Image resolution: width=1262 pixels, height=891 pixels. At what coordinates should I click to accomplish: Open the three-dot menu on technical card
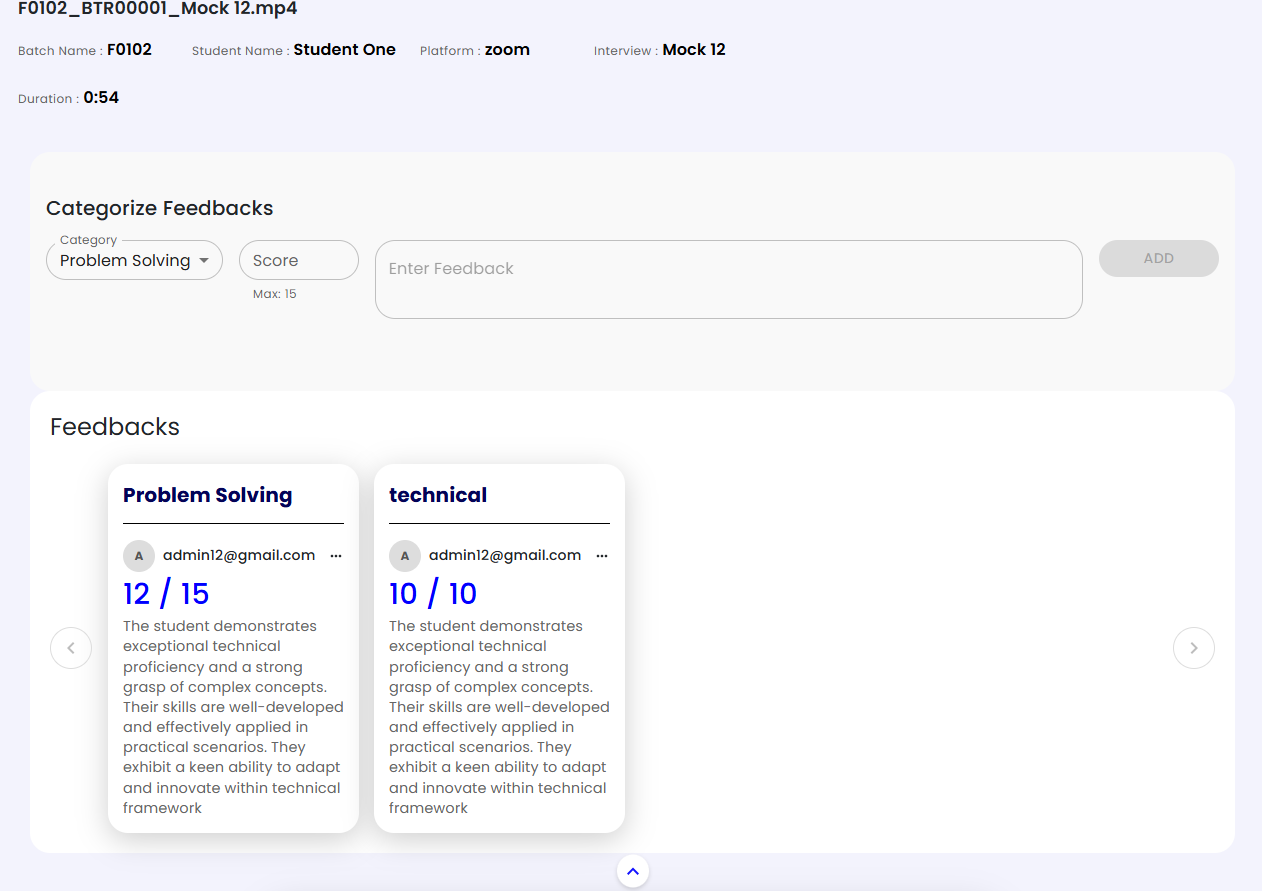[x=602, y=556]
